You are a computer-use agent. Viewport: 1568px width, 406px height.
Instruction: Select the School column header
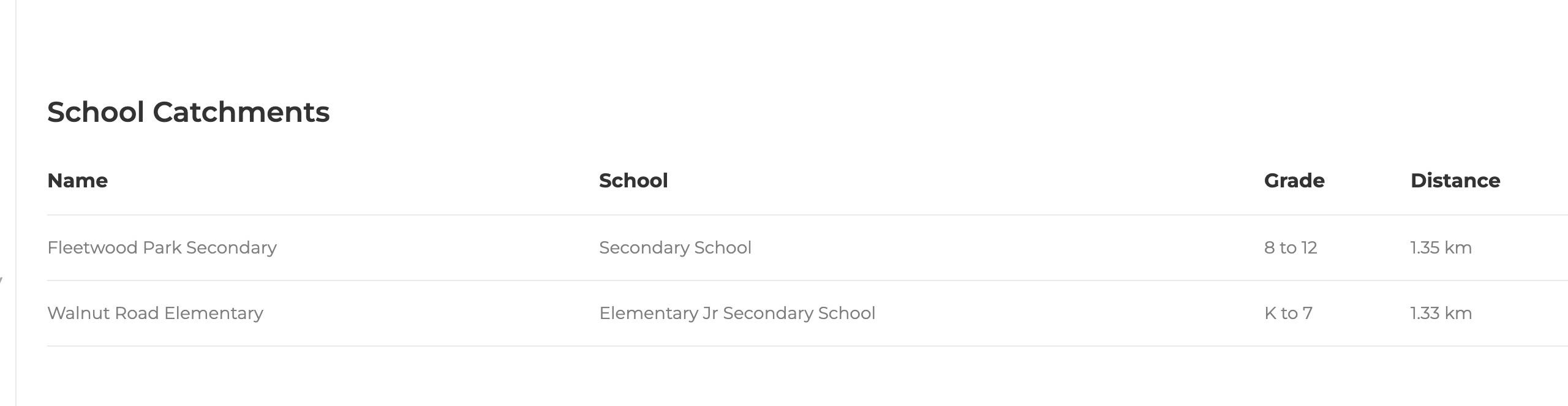tap(633, 181)
